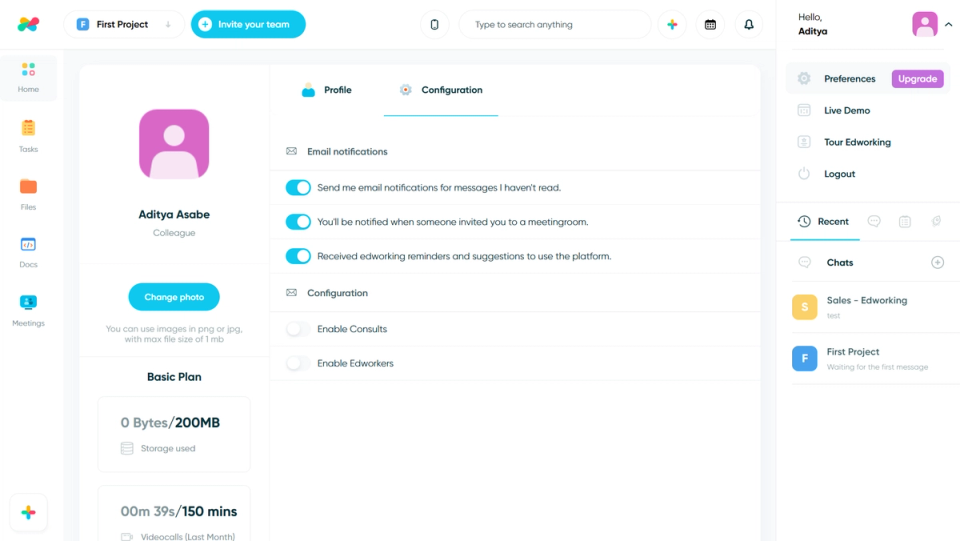Click the mobile device icon
960x541 pixels.
(x=435, y=24)
